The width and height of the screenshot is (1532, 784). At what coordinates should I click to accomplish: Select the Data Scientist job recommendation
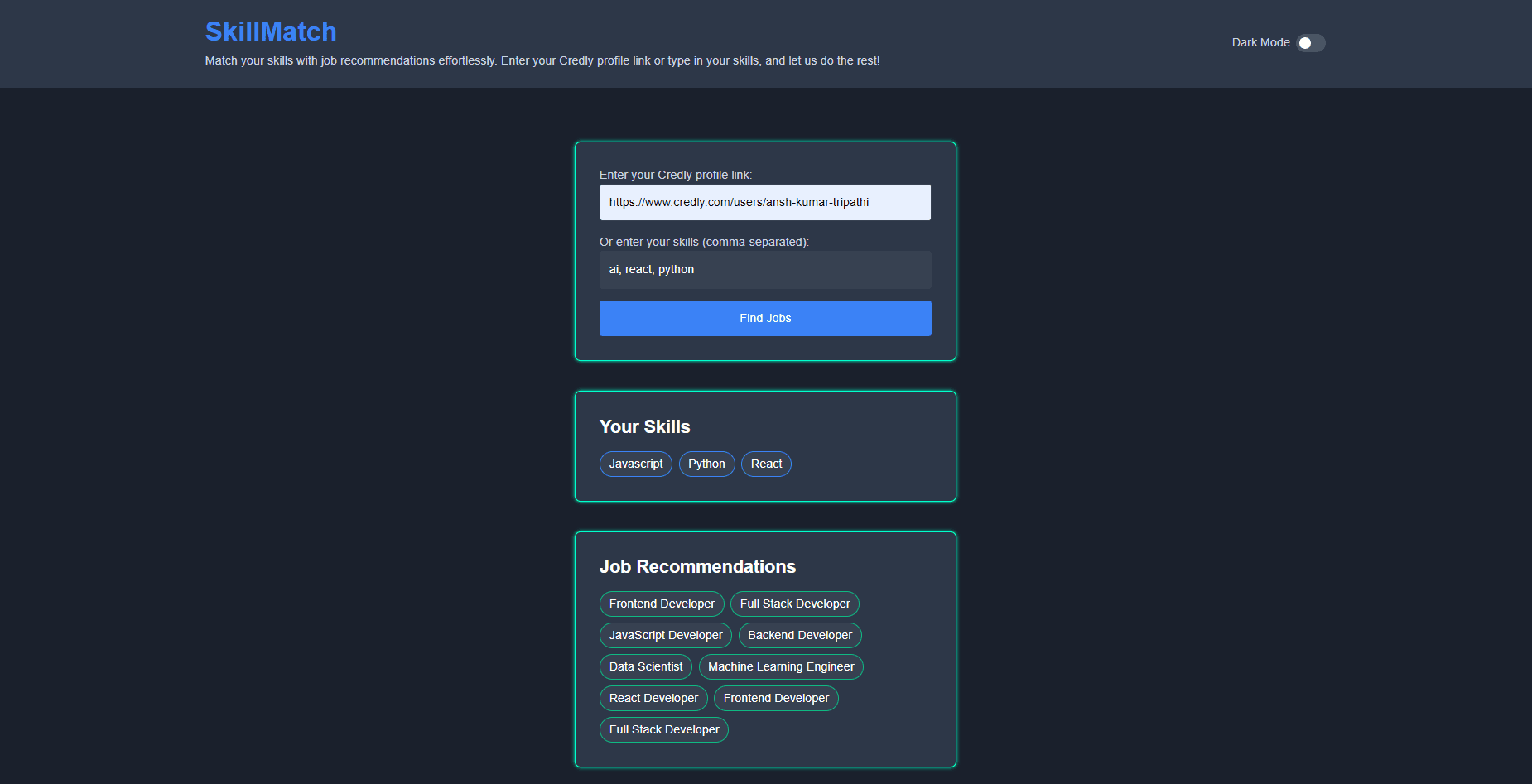coord(645,666)
